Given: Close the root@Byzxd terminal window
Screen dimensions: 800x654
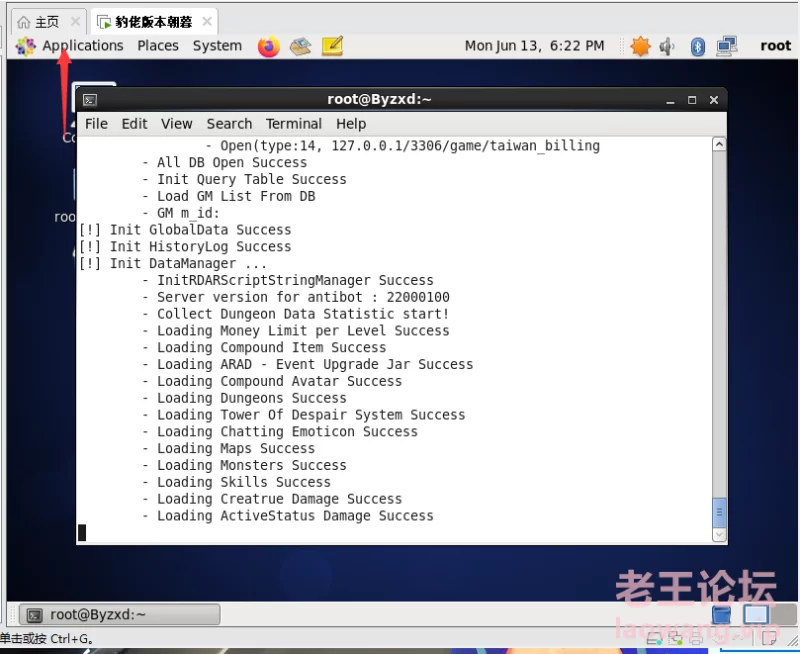Looking at the screenshot, I should 714,100.
